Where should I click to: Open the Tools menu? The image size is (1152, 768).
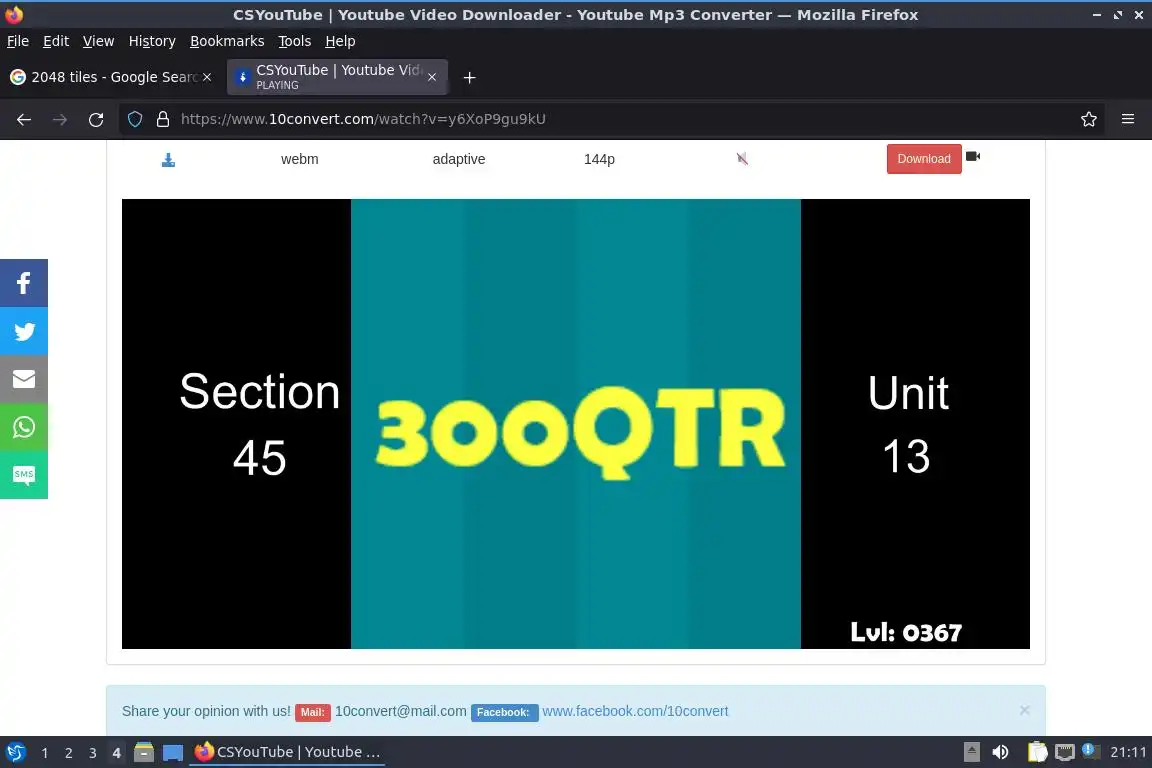pyautogui.click(x=295, y=41)
